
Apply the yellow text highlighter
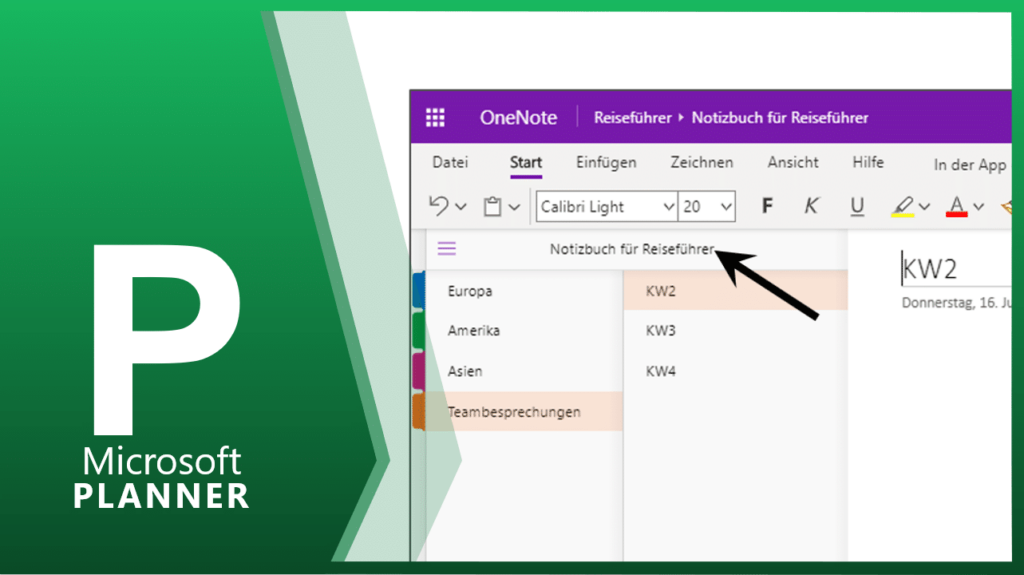click(x=902, y=206)
